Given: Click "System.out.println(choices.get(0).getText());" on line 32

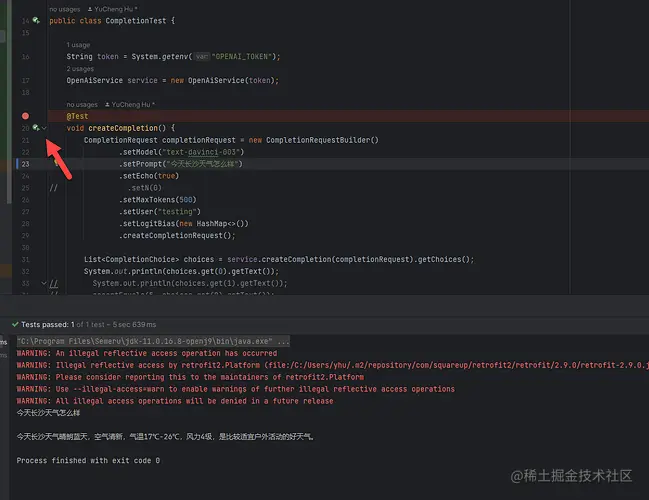Looking at the screenshot, I should (181, 272).
